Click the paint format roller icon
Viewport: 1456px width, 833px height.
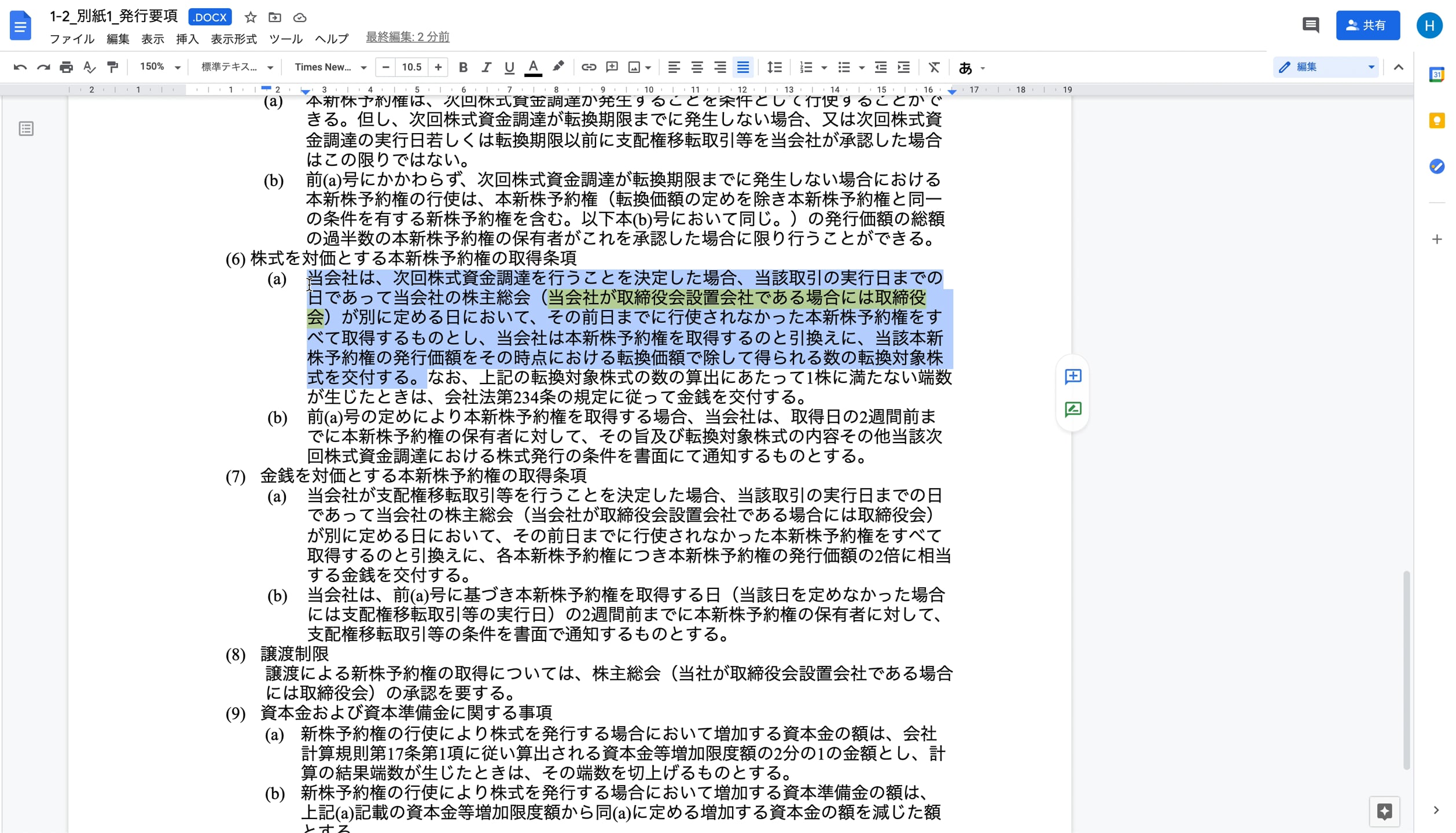tap(113, 67)
